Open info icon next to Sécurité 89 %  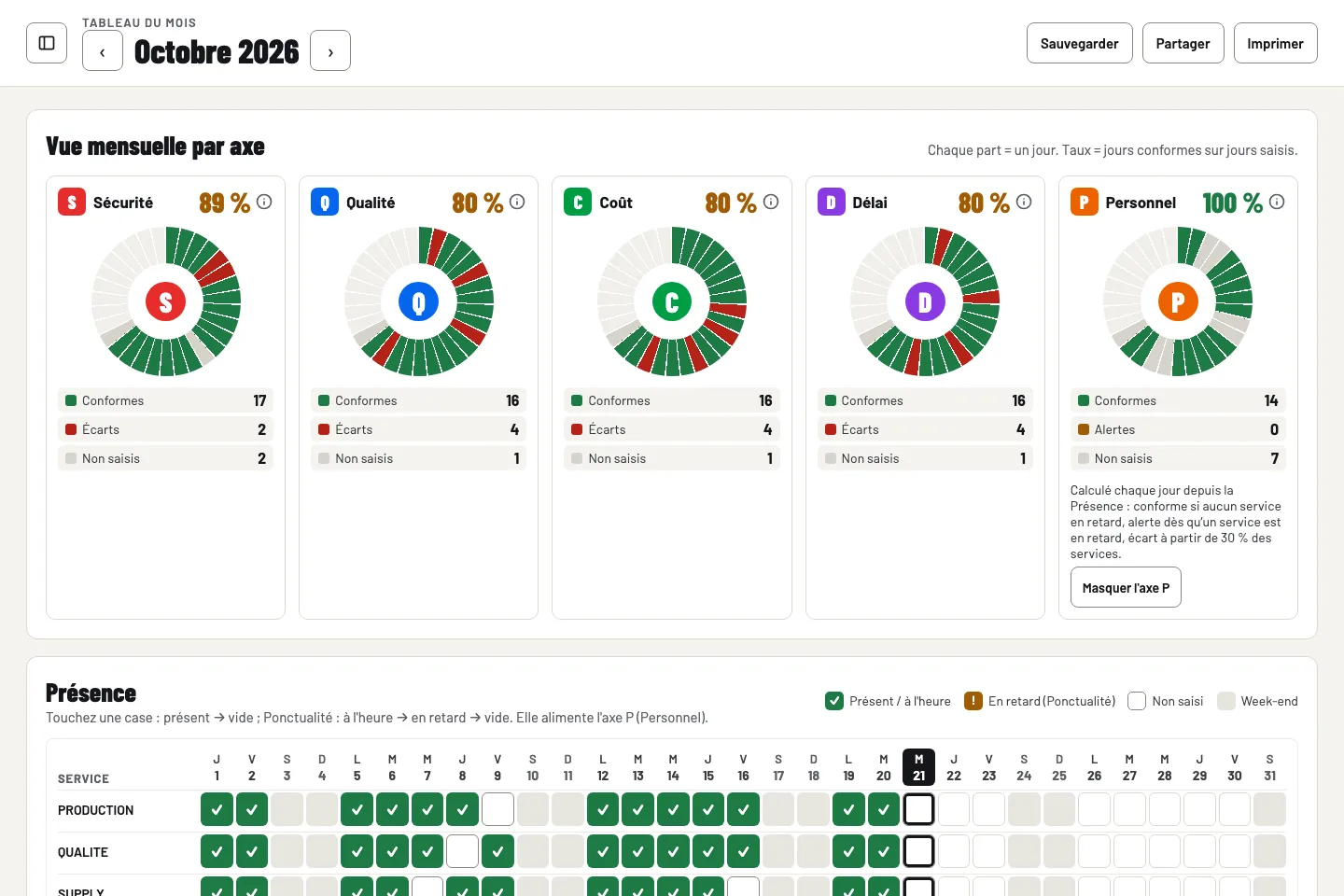(264, 202)
